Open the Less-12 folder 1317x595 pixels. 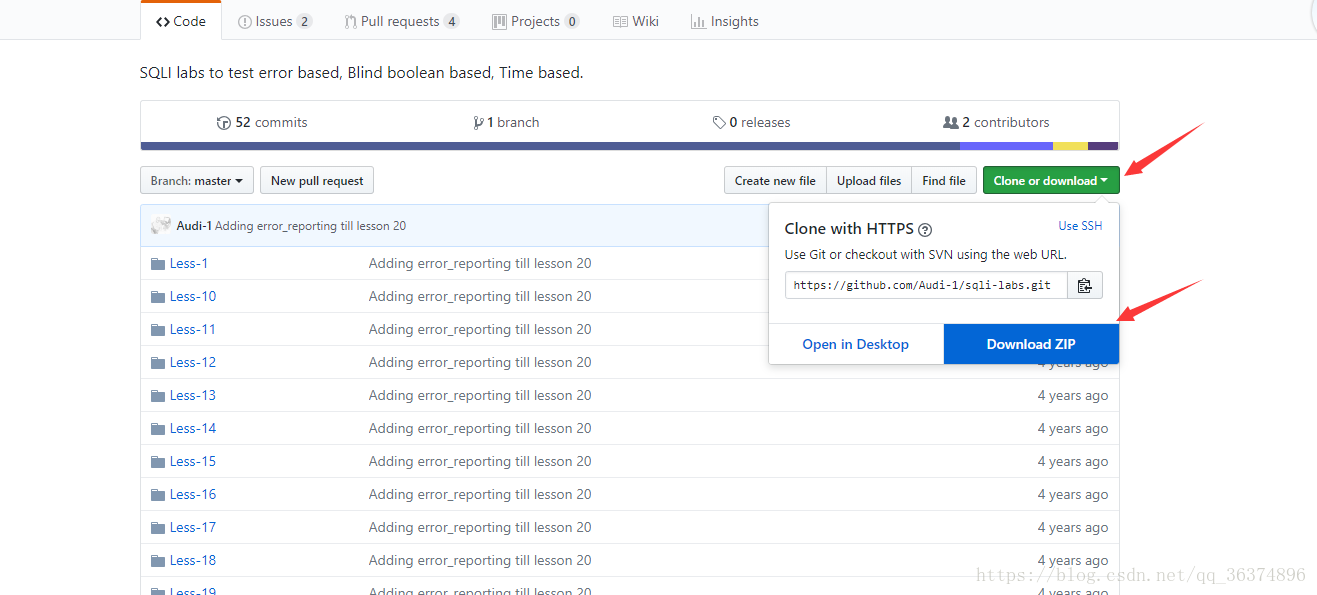(x=193, y=362)
